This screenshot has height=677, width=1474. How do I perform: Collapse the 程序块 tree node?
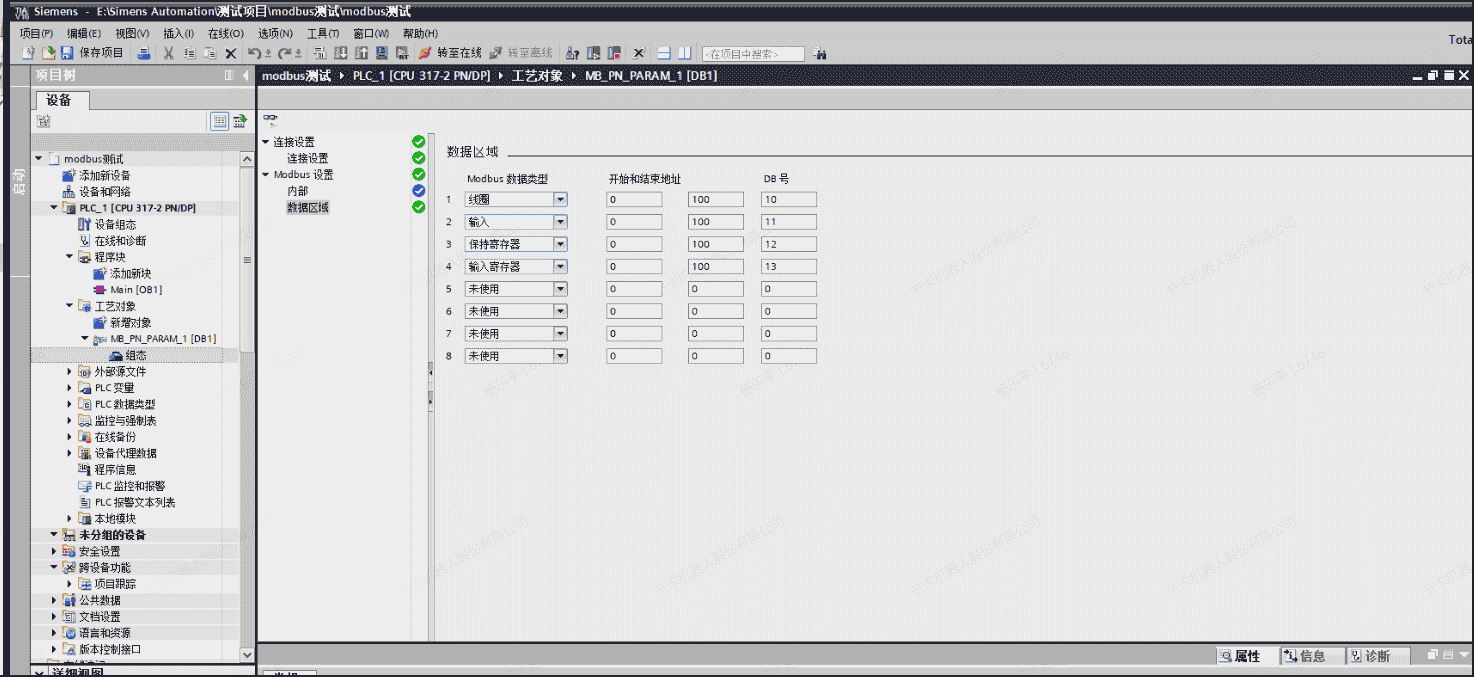tap(70, 257)
